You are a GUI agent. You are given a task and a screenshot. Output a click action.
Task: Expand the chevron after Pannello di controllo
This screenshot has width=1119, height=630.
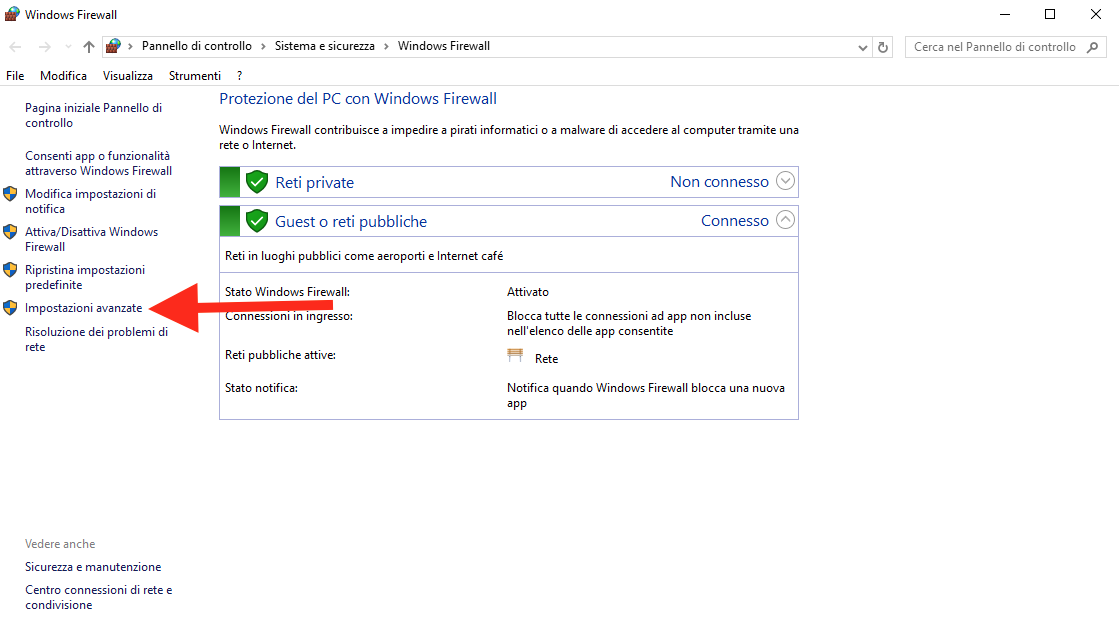click(x=263, y=46)
